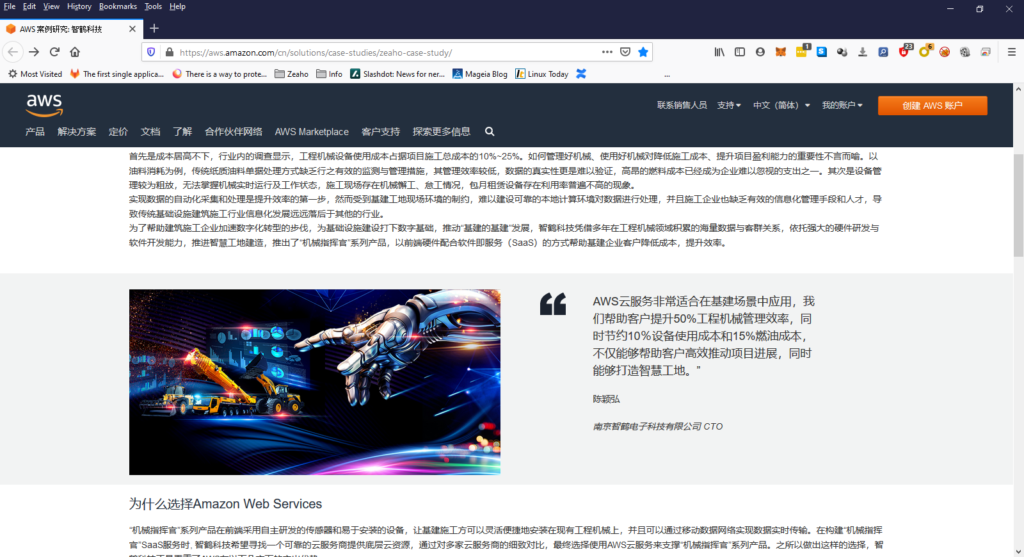Screen dimensions: 1024x557
Task: Close the AWS 案例研究 tab
Action: coord(133,29)
